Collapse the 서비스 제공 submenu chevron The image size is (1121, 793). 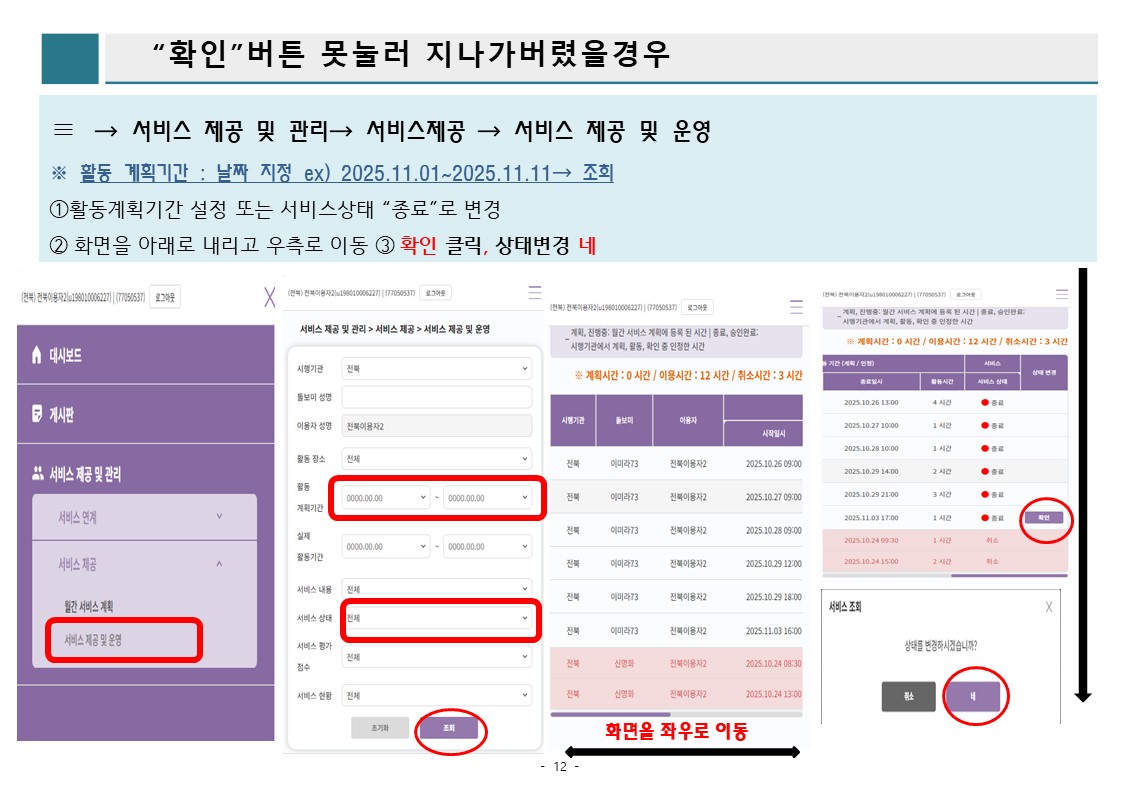point(219,564)
